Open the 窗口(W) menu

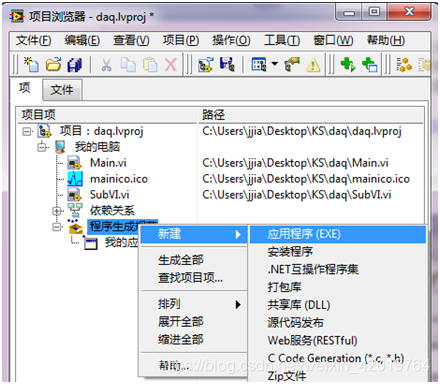(x=333, y=40)
